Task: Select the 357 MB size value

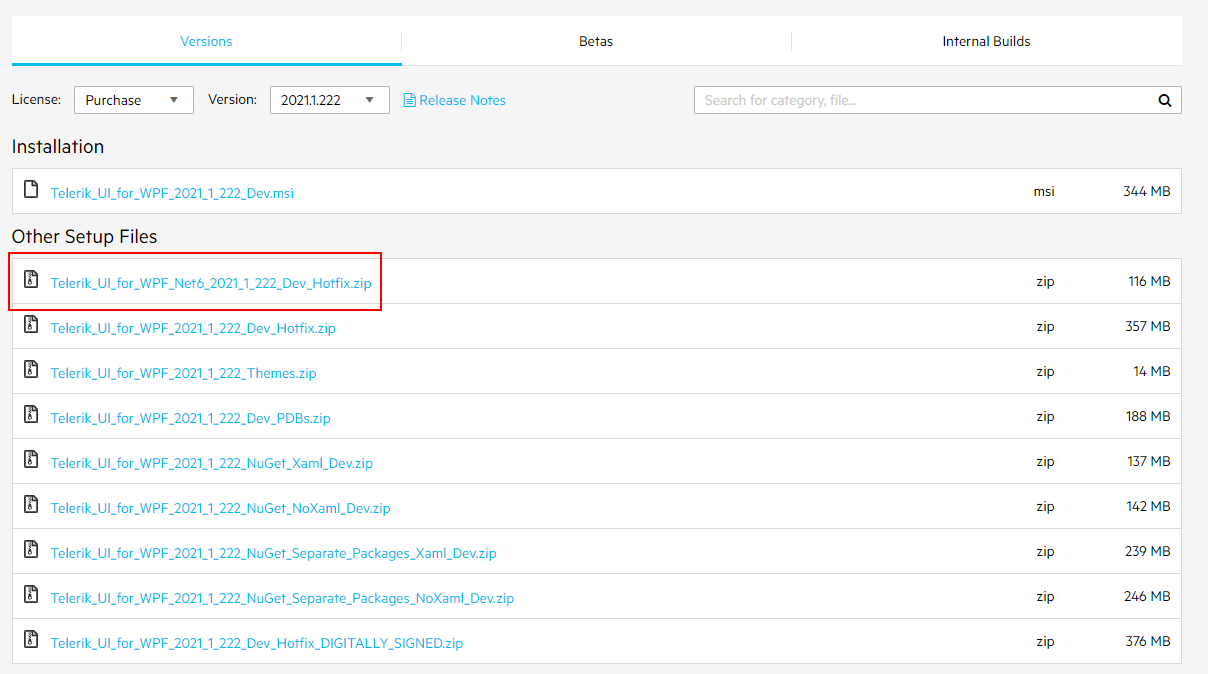Action: (1147, 326)
